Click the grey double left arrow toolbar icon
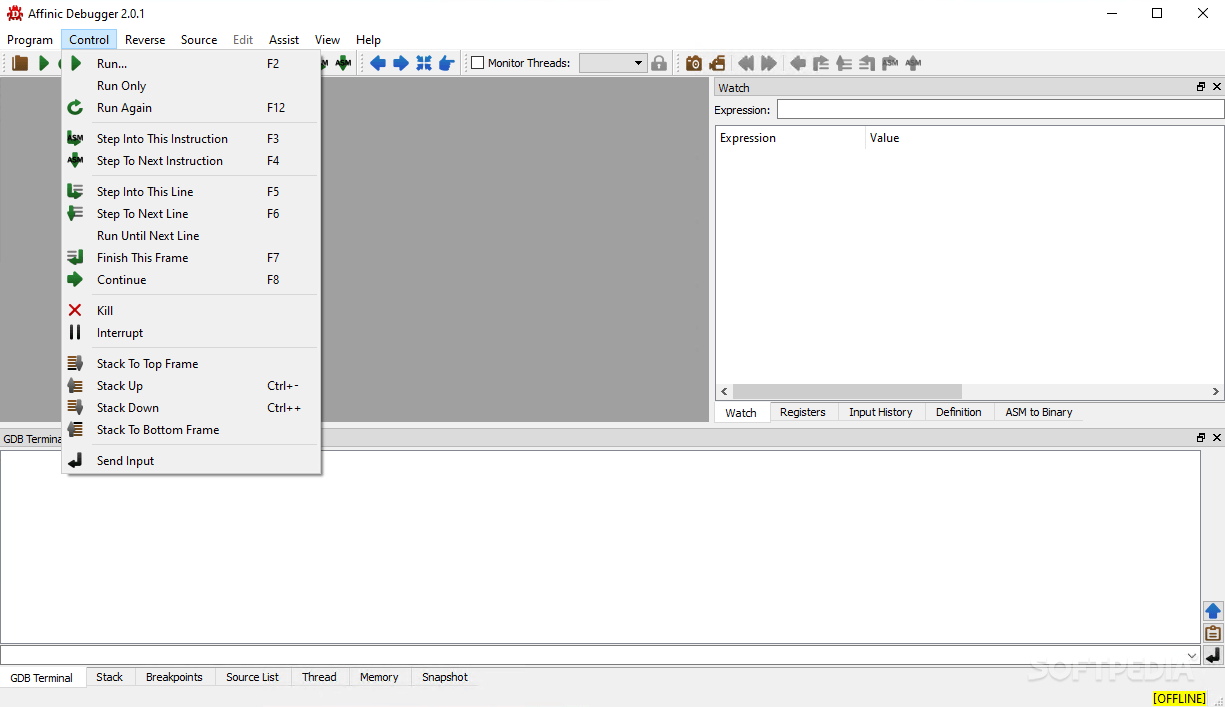The height and width of the screenshot is (707, 1225). click(x=745, y=63)
